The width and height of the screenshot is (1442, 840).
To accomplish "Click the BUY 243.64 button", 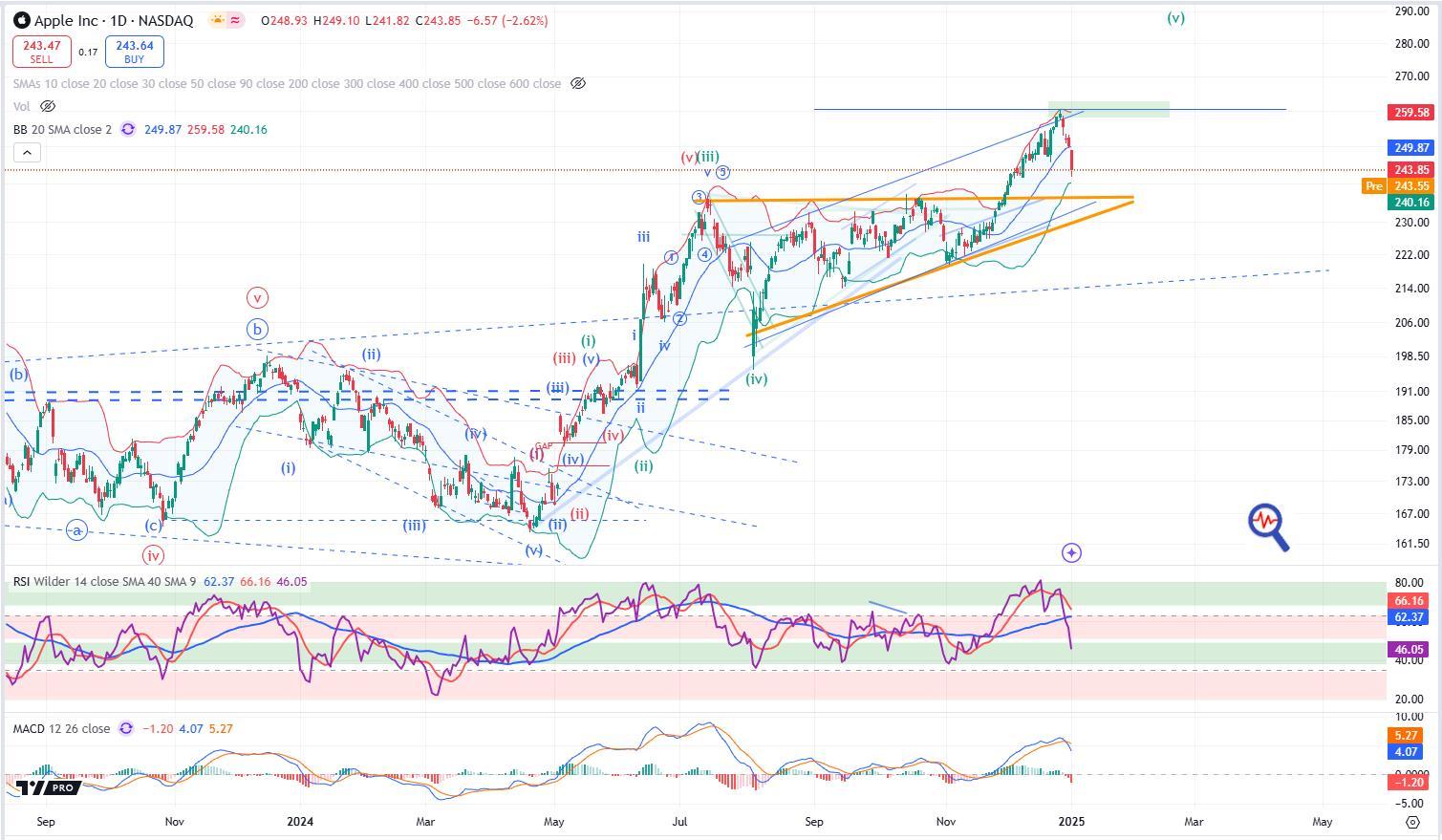I will [134, 52].
